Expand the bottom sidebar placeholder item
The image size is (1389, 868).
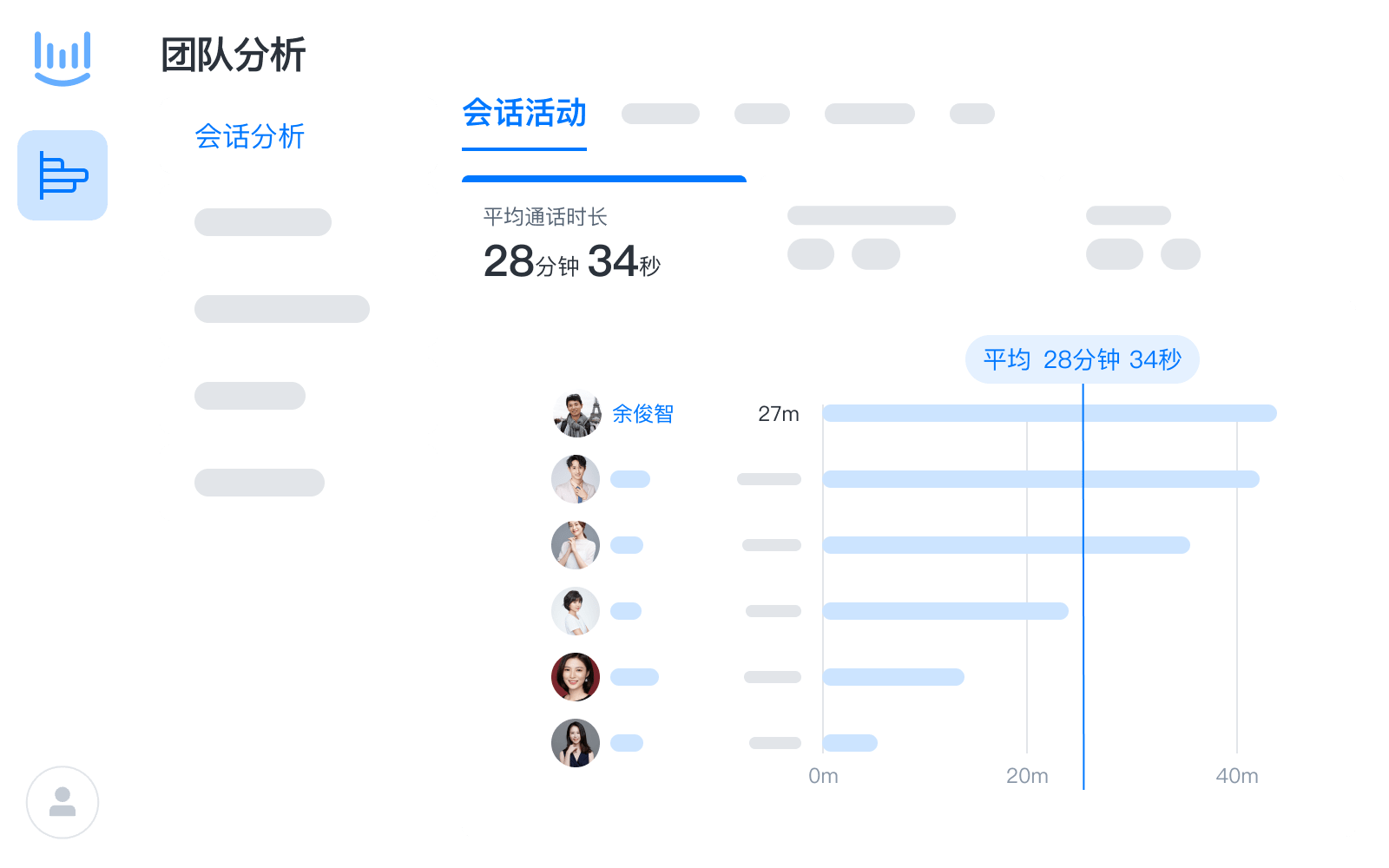[259, 483]
